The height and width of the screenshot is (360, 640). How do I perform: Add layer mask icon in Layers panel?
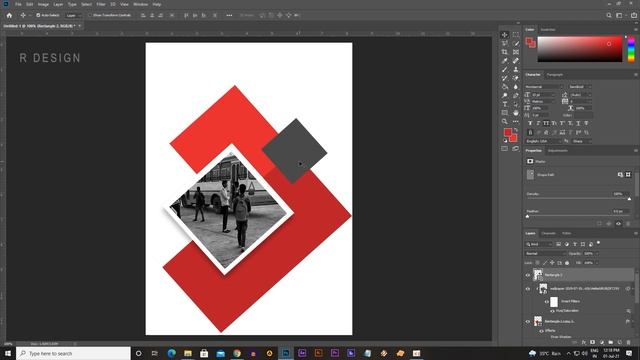click(593, 342)
